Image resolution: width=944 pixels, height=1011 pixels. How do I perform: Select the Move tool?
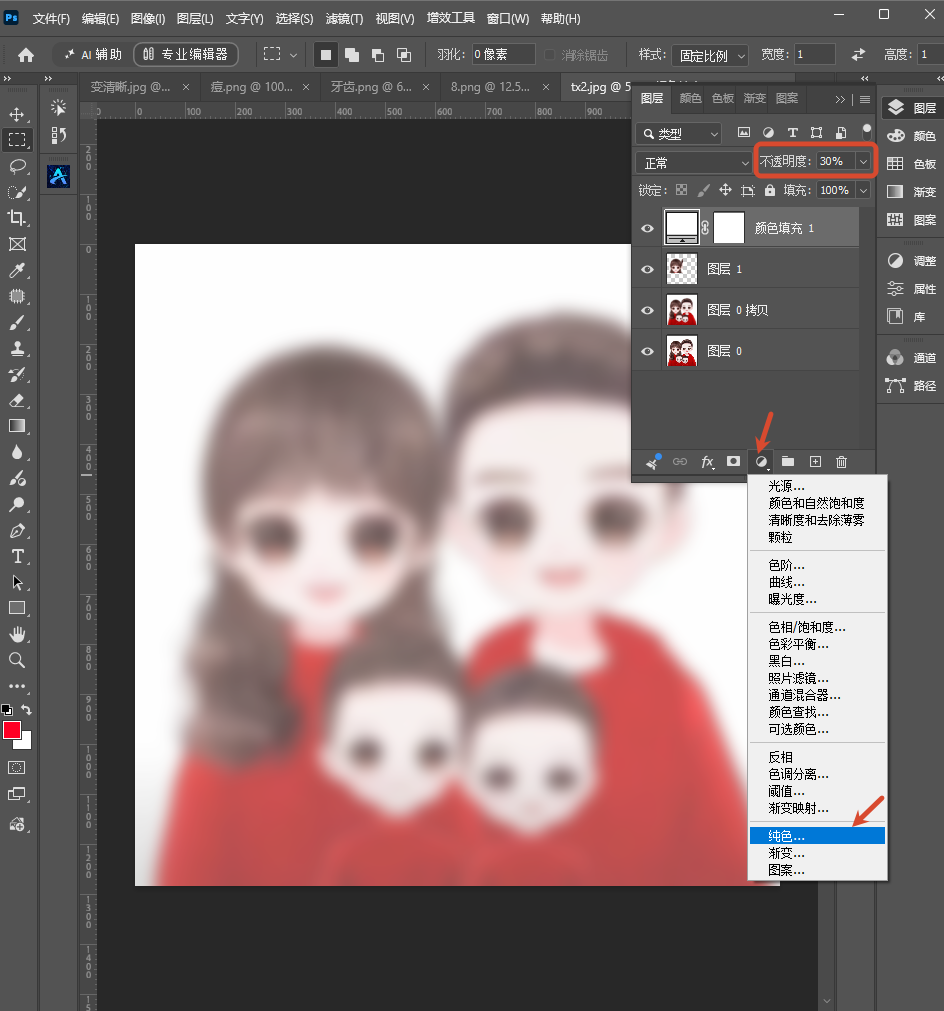[17, 115]
